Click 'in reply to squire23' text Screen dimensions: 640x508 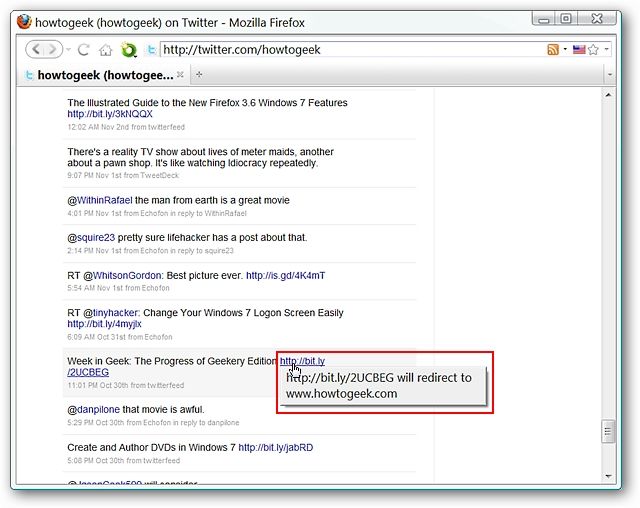click(x=202, y=251)
